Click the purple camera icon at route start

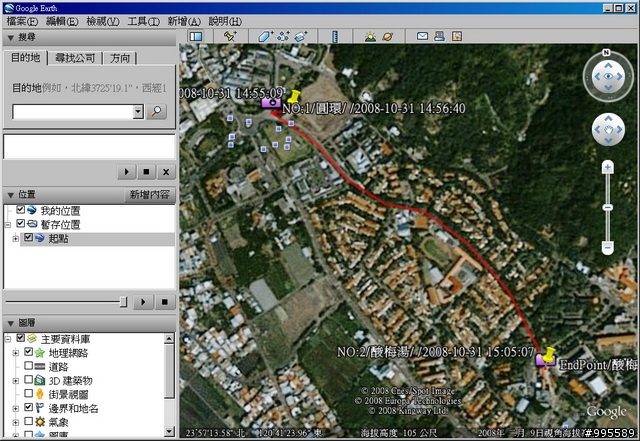271,103
